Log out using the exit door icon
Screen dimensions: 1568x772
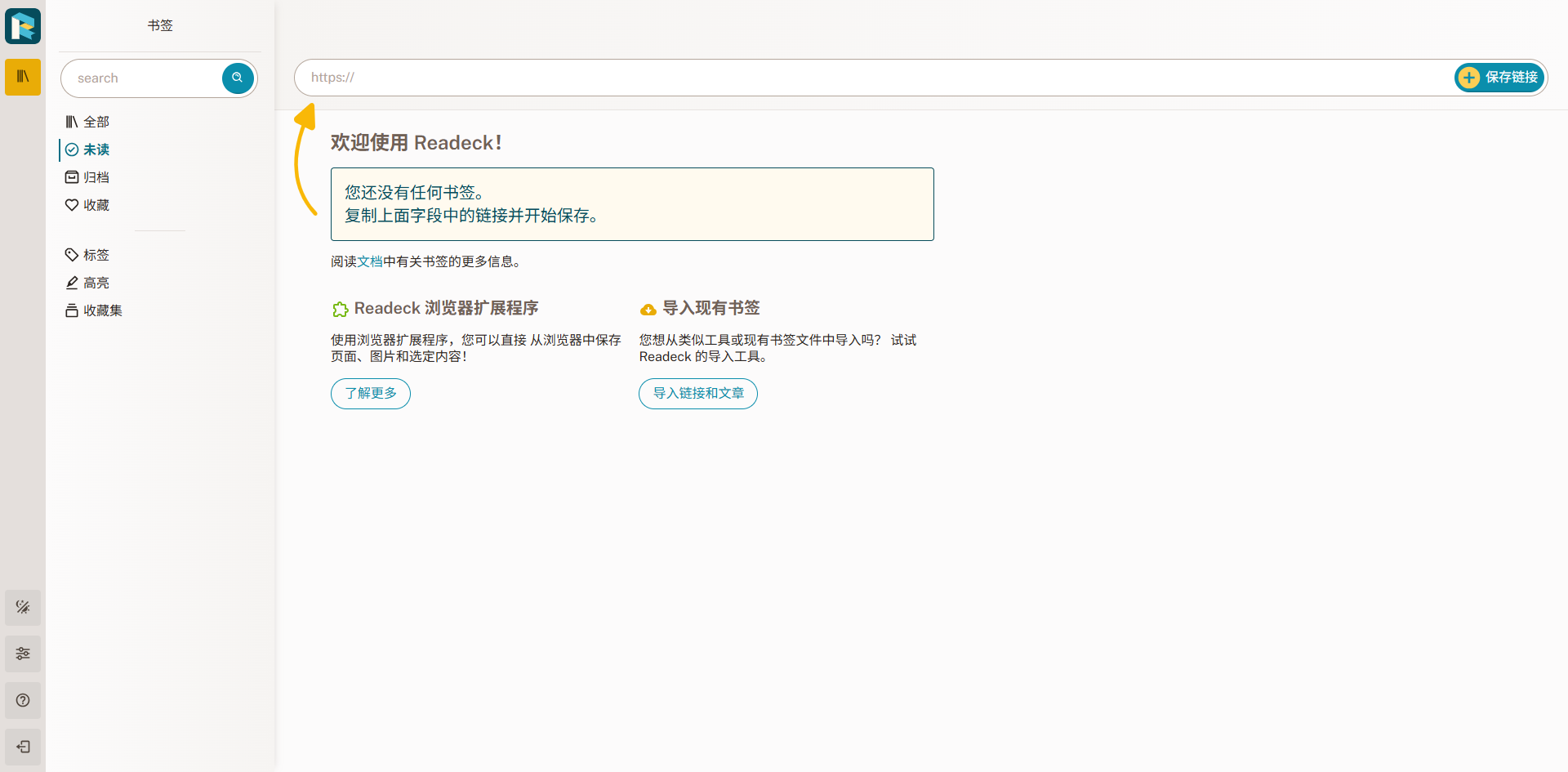tap(22, 747)
